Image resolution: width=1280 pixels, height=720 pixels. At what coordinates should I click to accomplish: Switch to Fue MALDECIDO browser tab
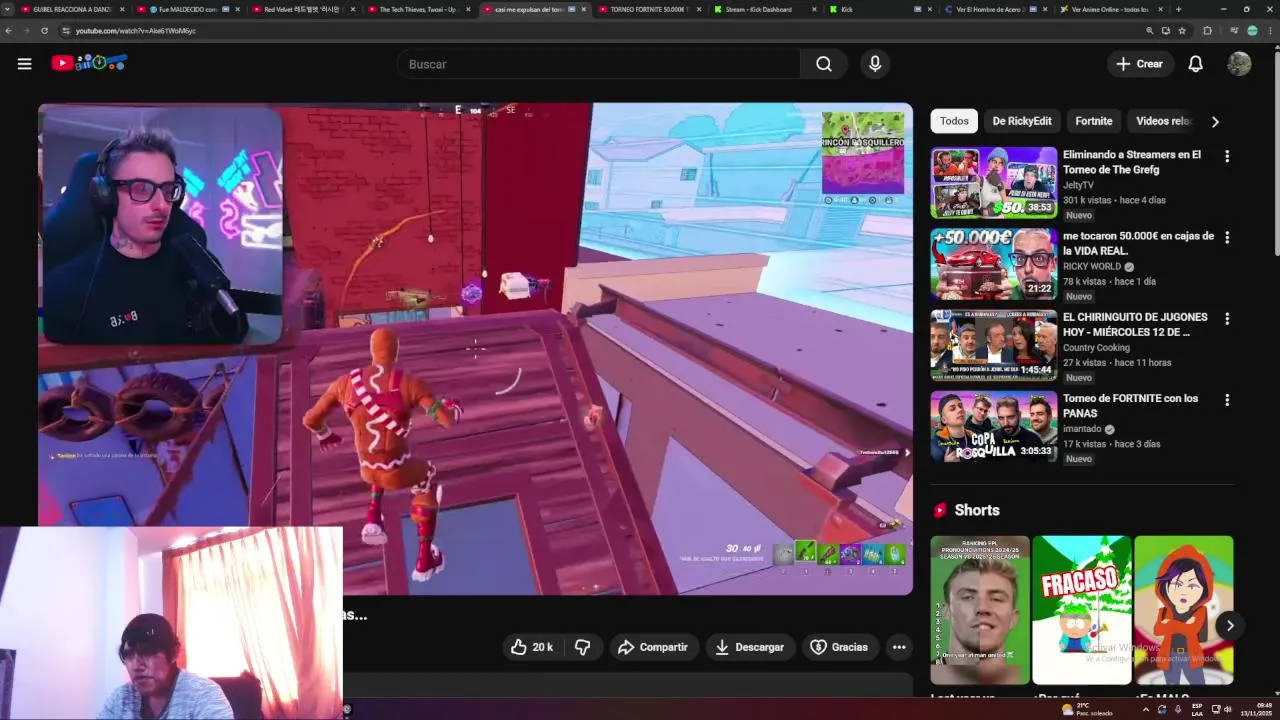(x=188, y=9)
